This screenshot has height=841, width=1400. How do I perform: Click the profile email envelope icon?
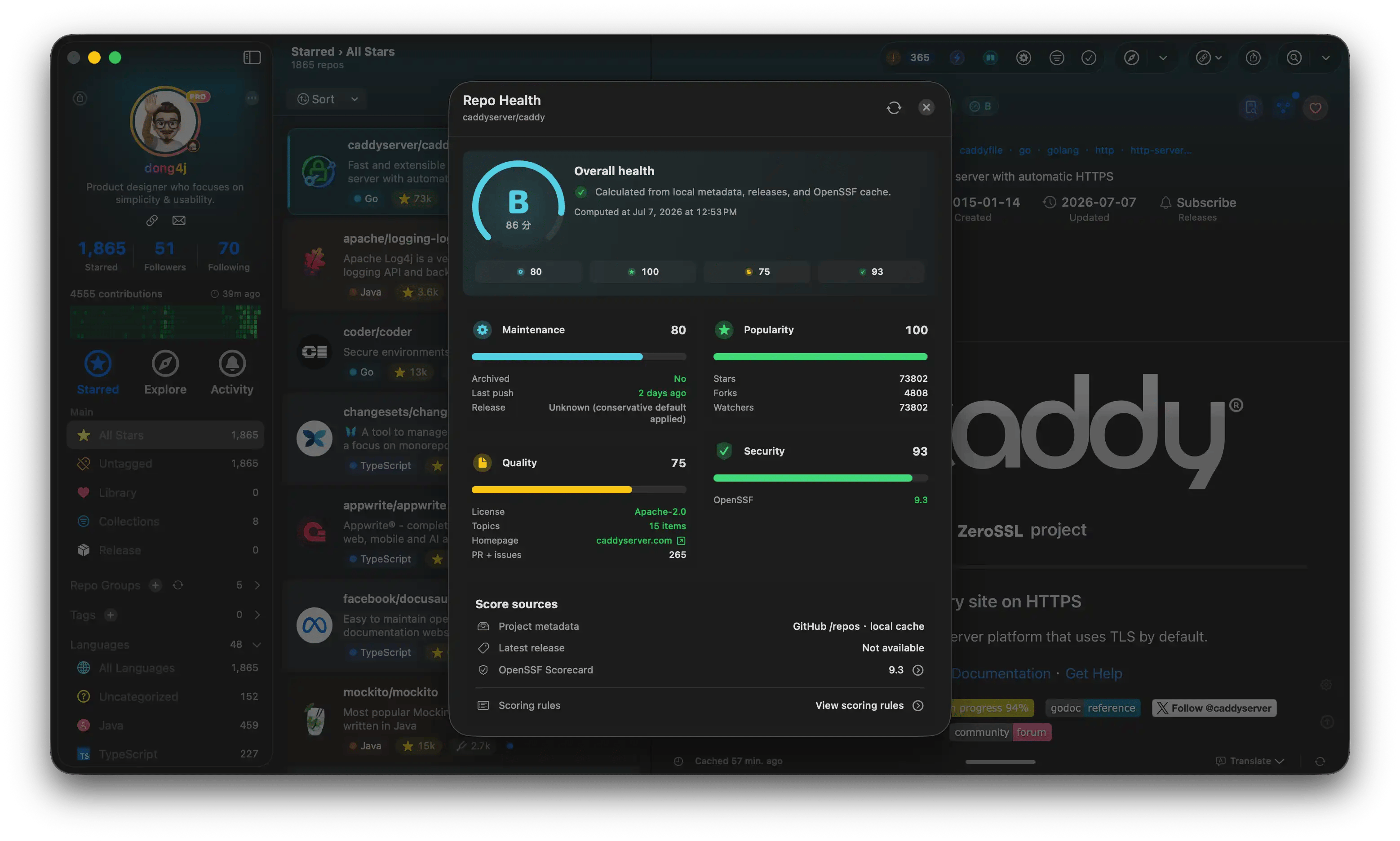178,221
